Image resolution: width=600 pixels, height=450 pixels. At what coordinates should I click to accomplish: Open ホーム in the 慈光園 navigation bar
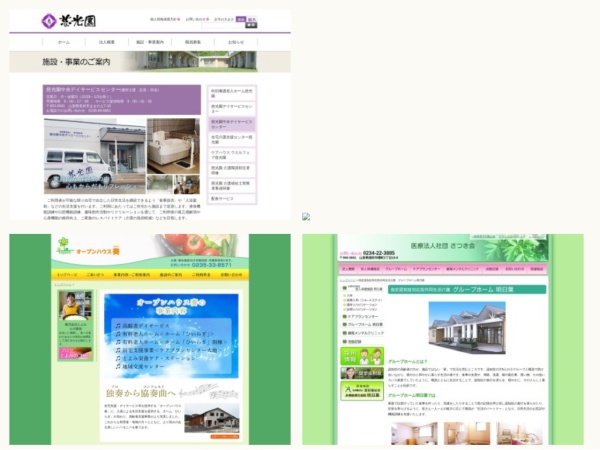64,42
